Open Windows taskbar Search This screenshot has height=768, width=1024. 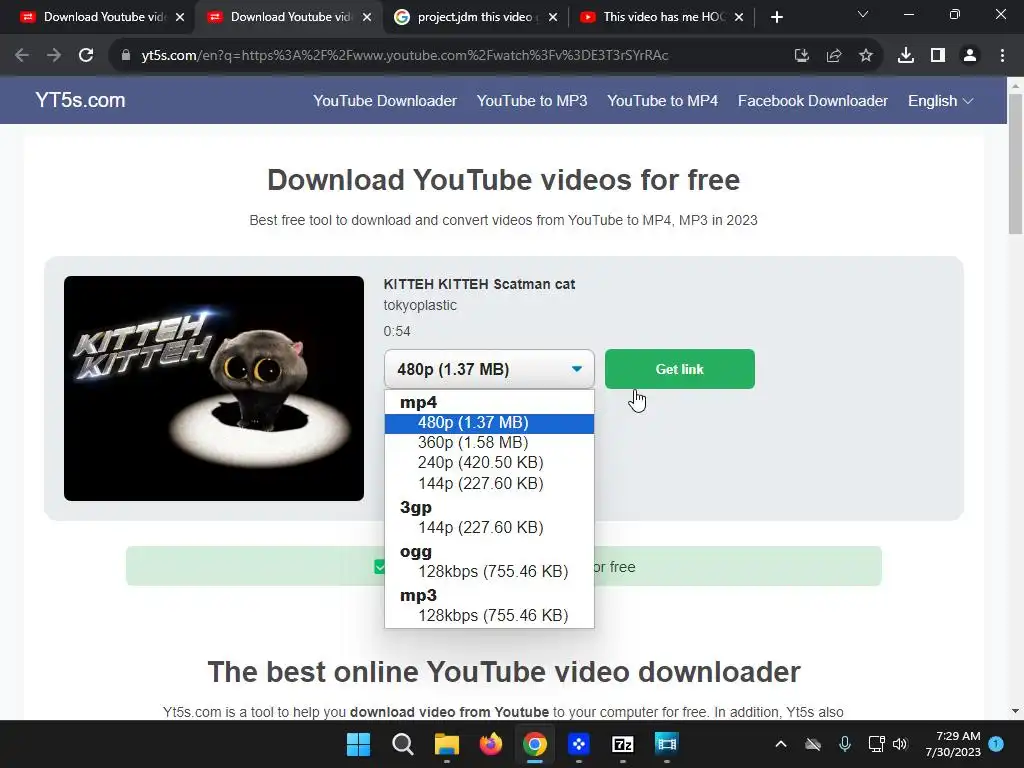tap(402, 744)
